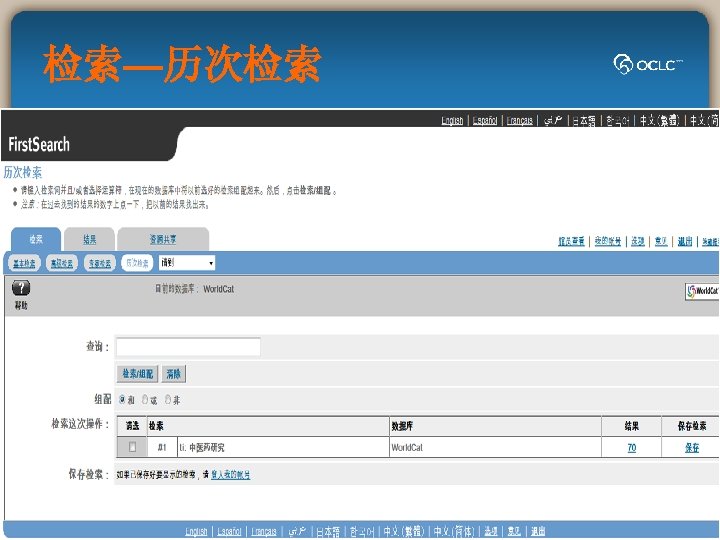Select Korean language in top bar
Image resolution: width=720 pixels, height=540 pixels.
[618, 120]
